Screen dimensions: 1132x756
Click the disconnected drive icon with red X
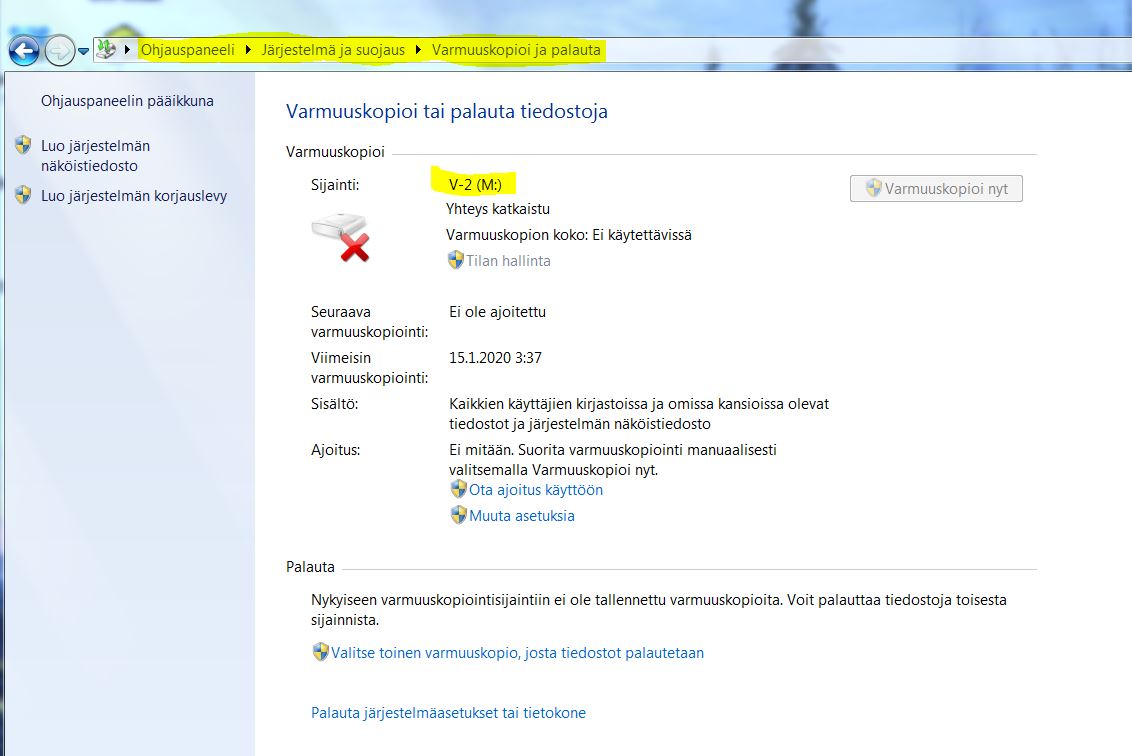(341, 236)
